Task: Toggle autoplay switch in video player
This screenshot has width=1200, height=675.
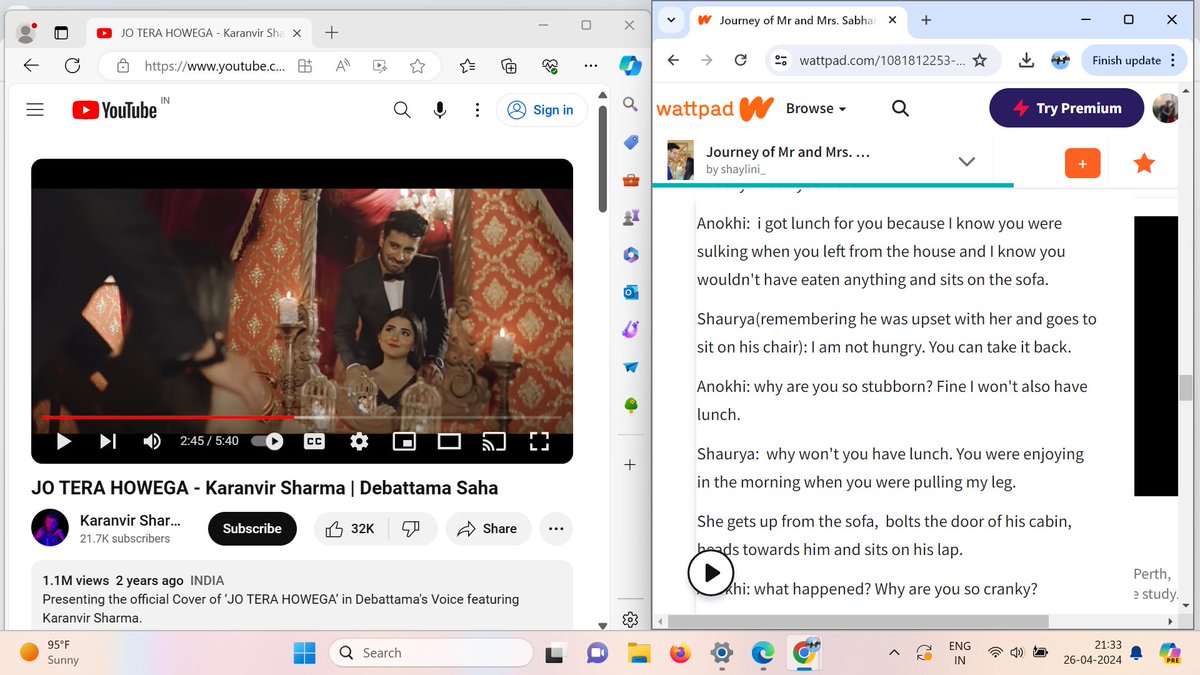Action: tap(267, 441)
